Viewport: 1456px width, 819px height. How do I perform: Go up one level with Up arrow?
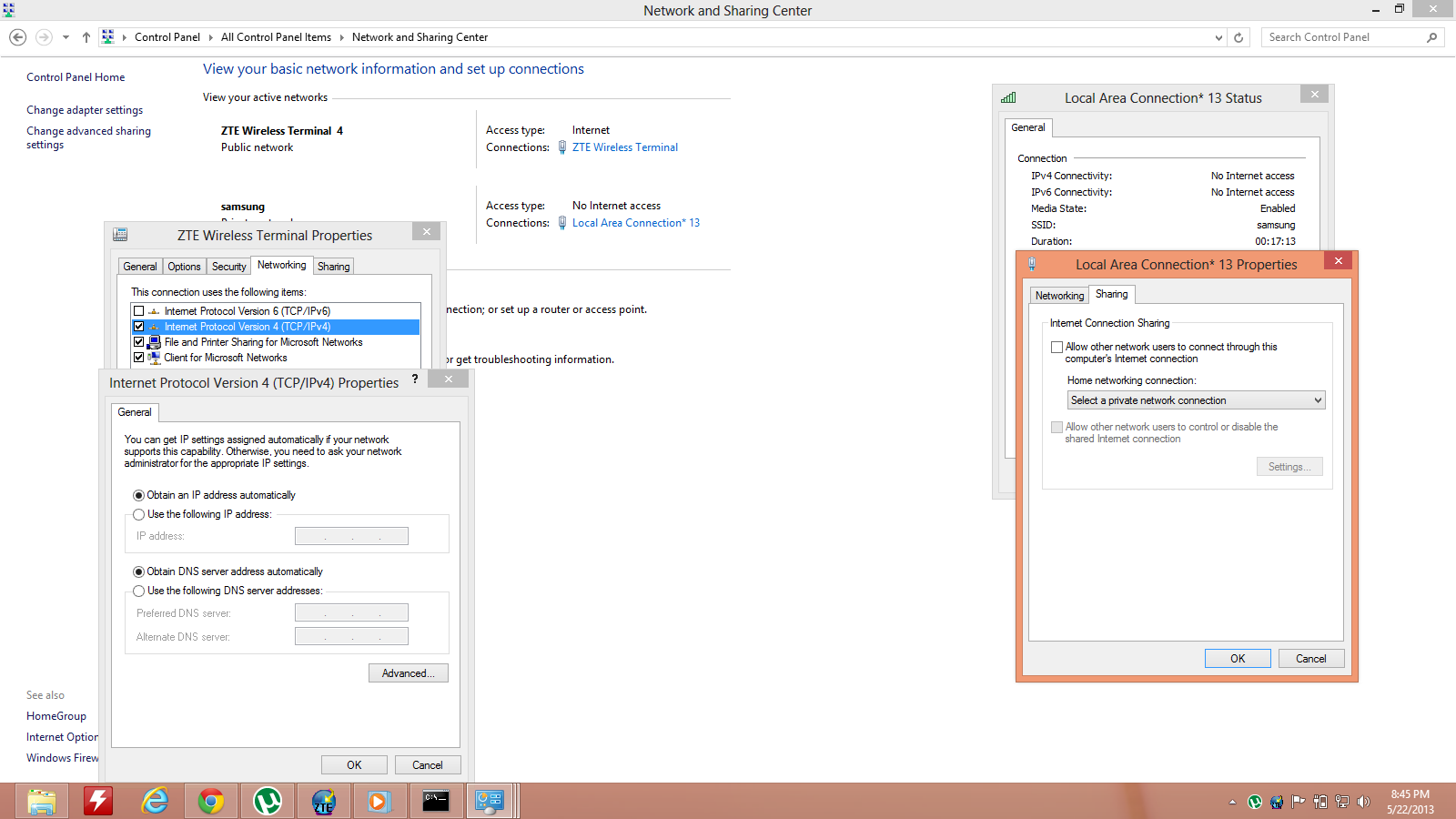click(x=86, y=37)
